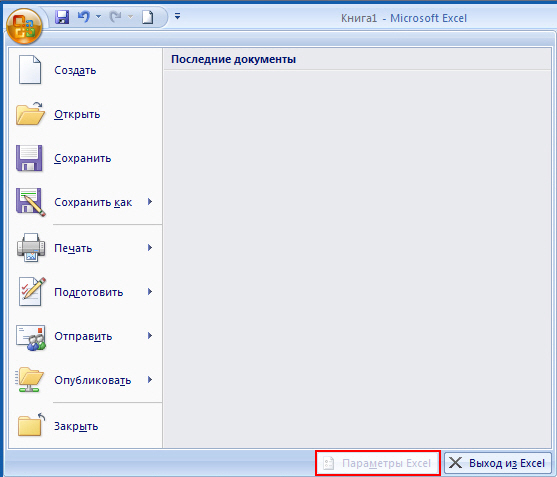Click the closed folder icon beside Закрыть
This screenshot has height=477, width=557.
31,425
